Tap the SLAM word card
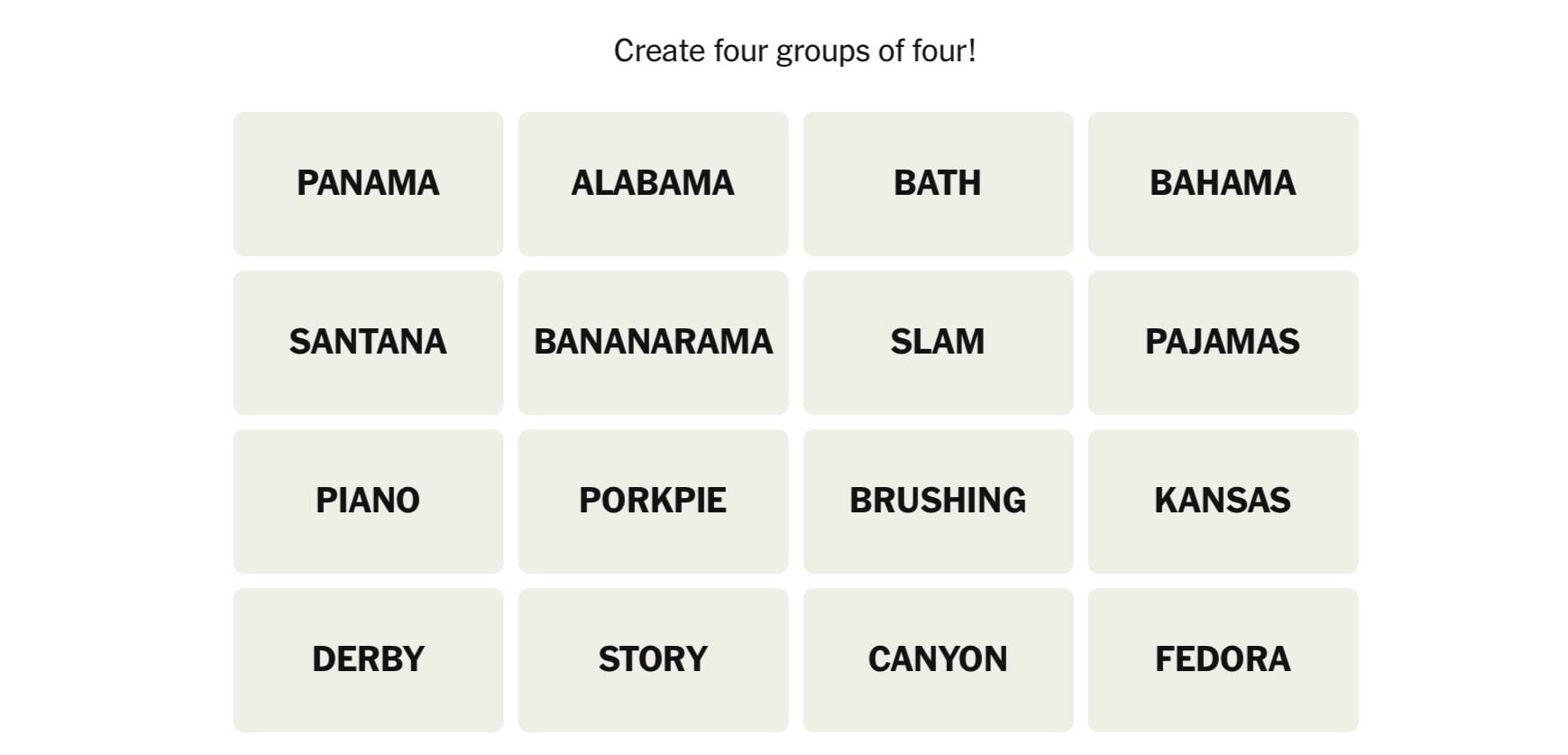Viewport: 1568px width, 755px height. tap(938, 342)
